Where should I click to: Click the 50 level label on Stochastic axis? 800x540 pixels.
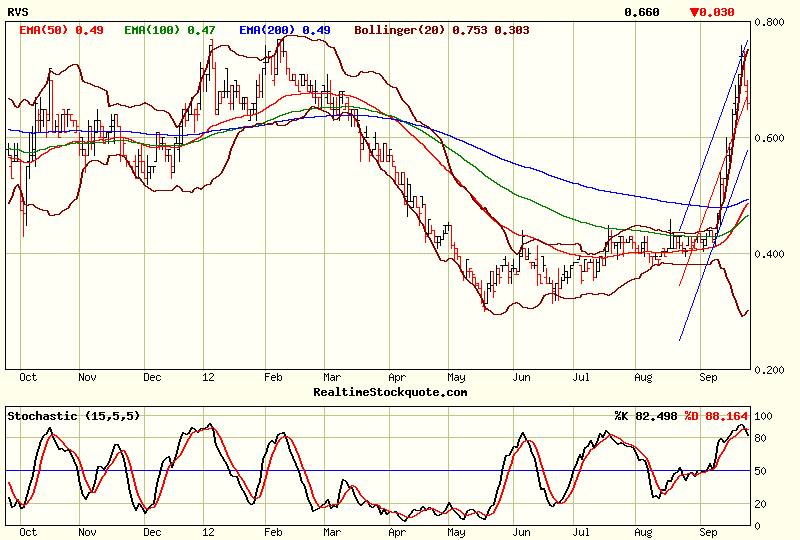tap(763, 470)
